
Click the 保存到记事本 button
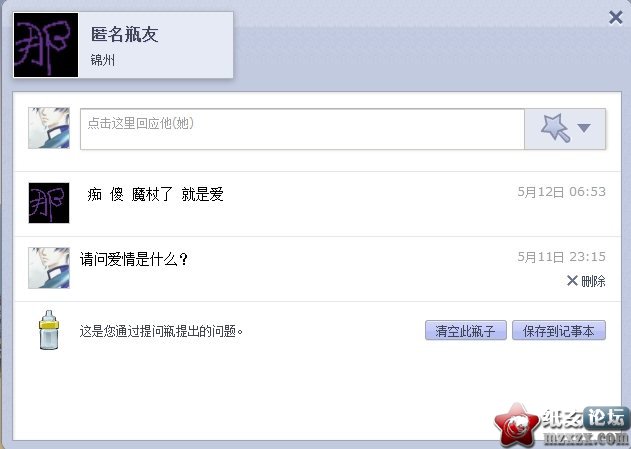[x=559, y=331]
